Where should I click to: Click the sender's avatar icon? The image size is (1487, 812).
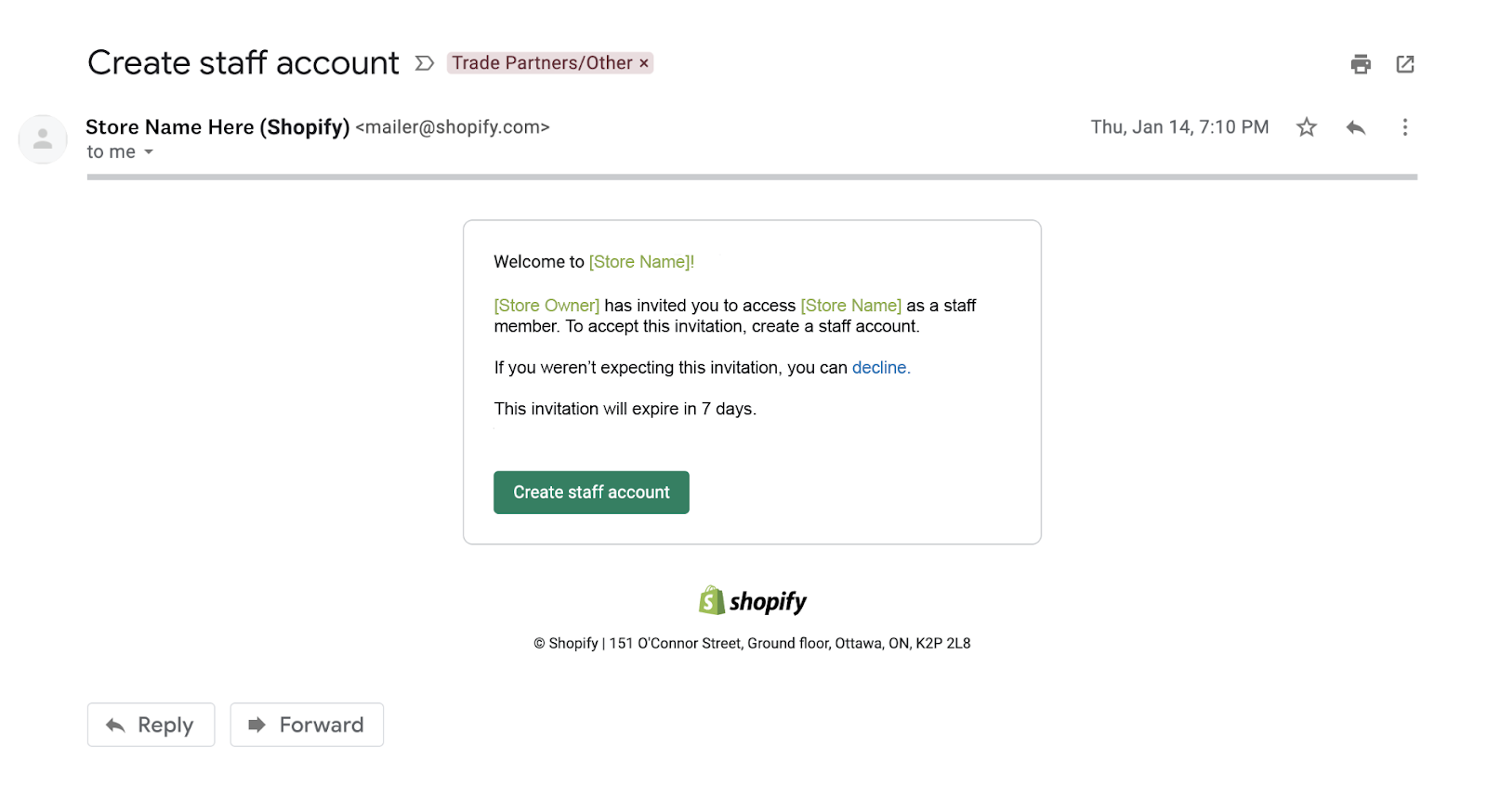tap(43, 139)
